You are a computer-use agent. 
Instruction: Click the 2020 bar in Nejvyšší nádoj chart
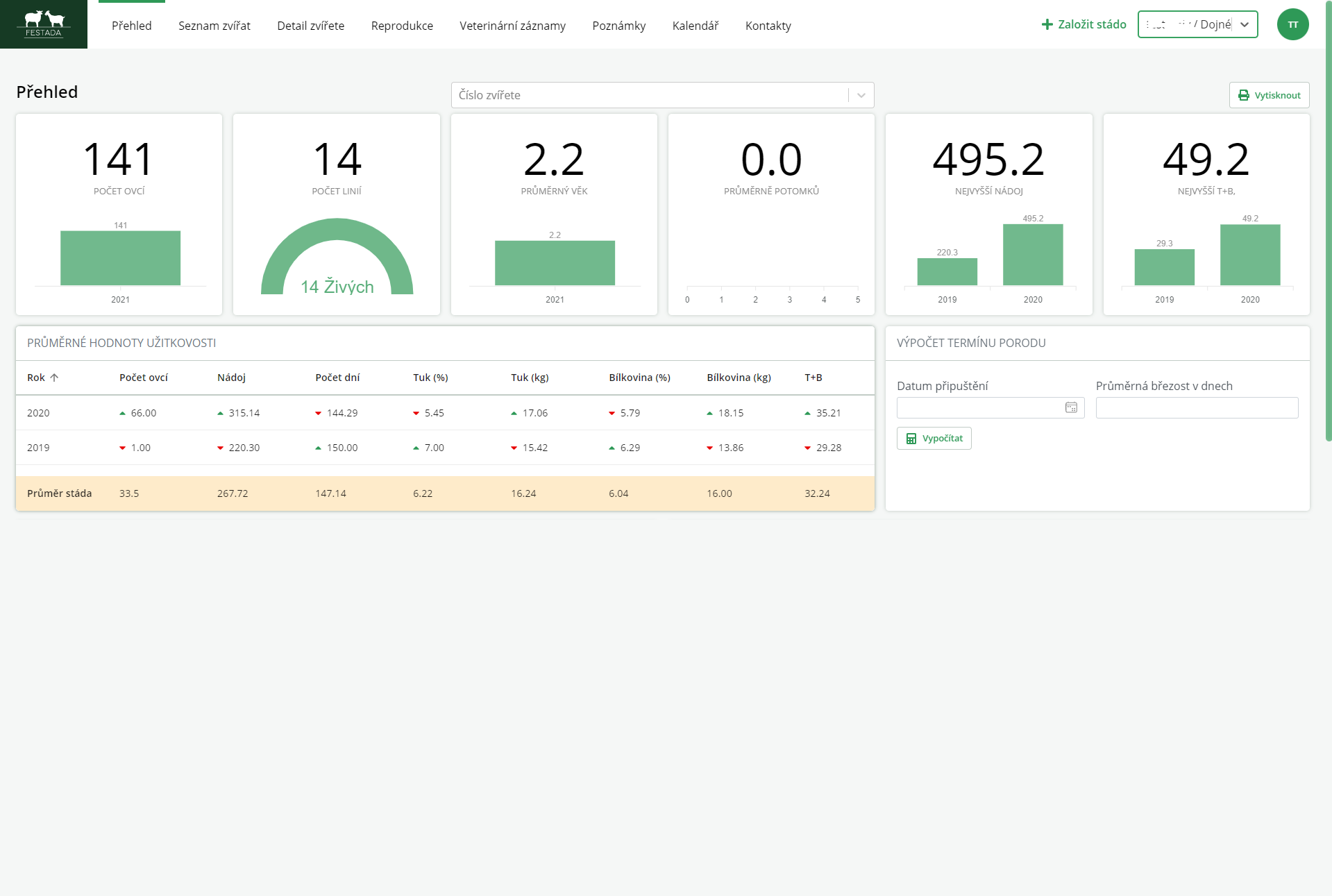pos(1032,255)
